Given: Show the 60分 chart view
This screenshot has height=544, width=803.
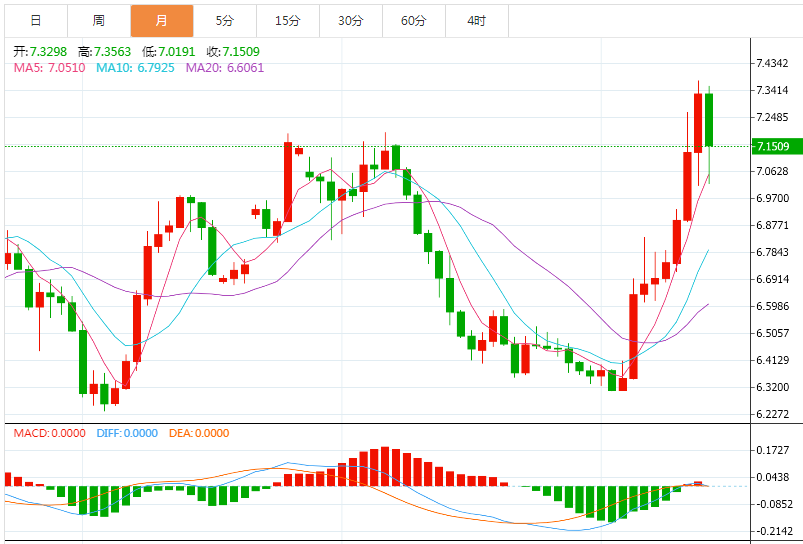Looking at the screenshot, I should (413, 20).
